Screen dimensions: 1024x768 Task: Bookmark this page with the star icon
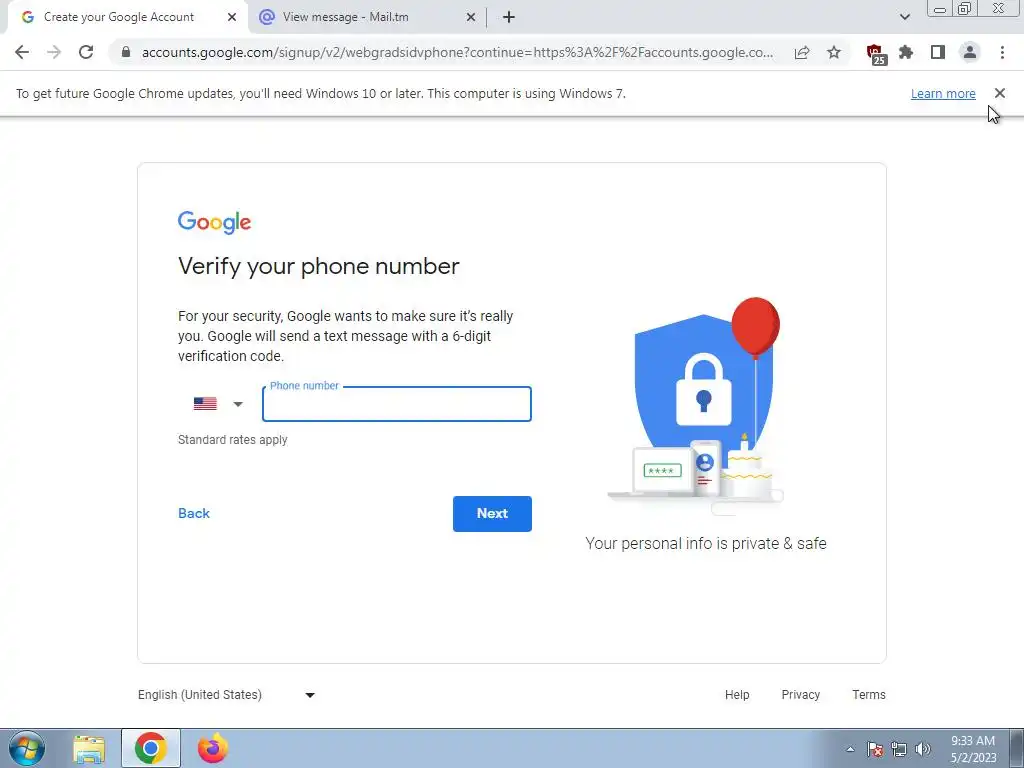coord(834,52)
